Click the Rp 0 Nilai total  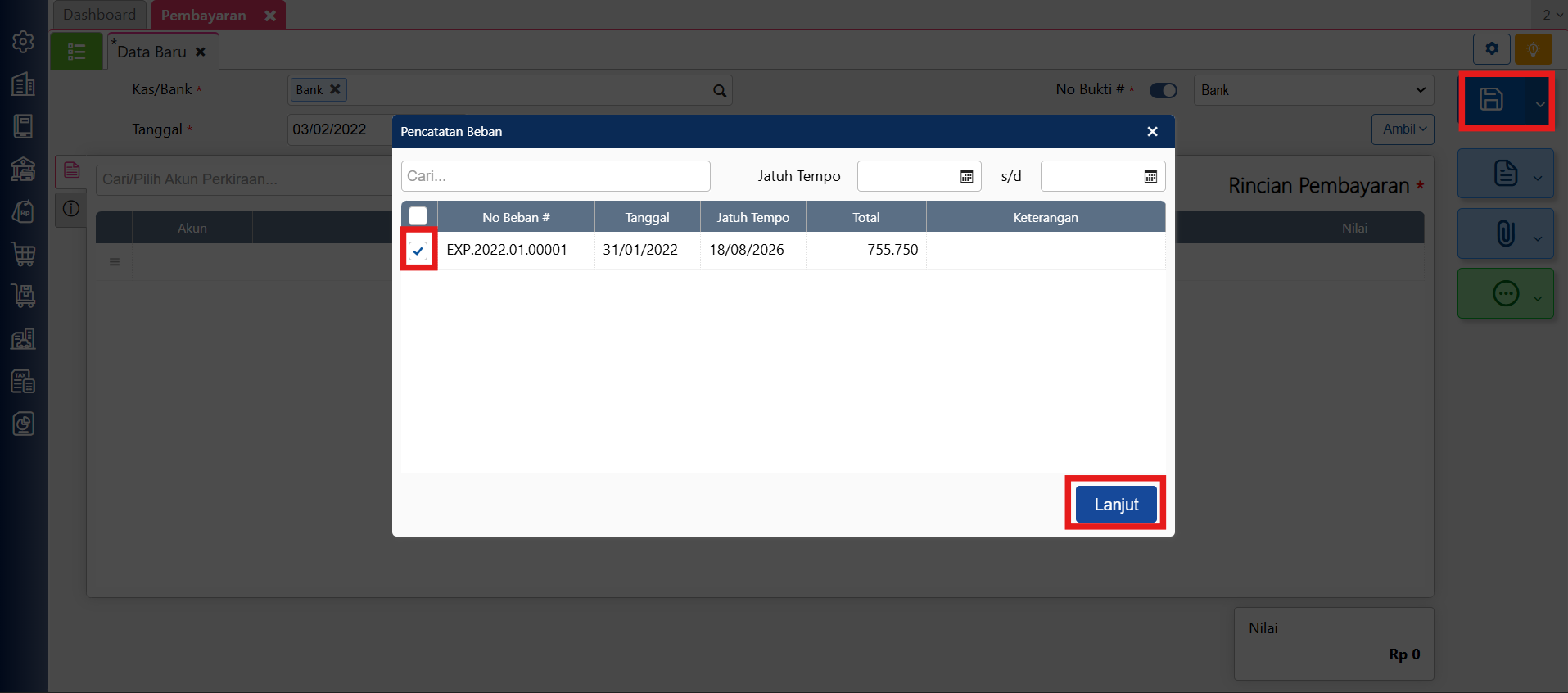coord(1404,654)
